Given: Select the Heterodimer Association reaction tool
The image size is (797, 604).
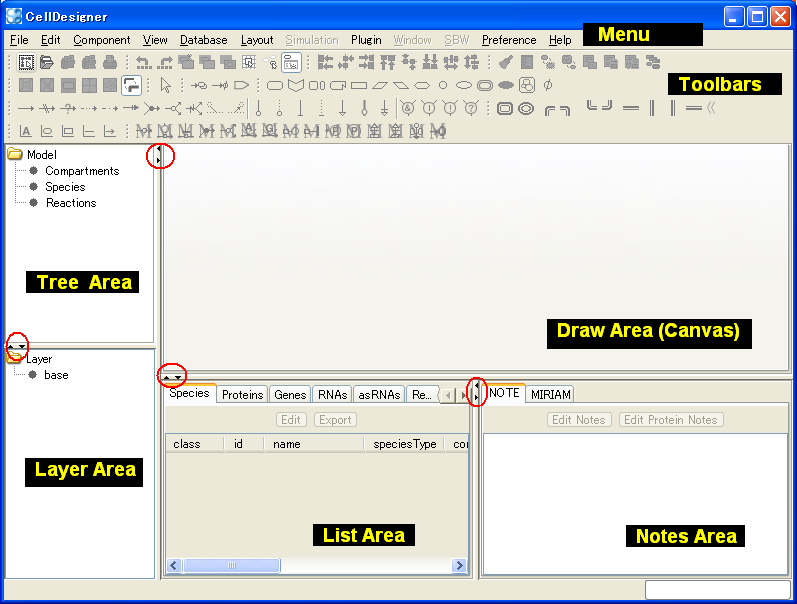Looking at the screenshot, I should (152, 108).
